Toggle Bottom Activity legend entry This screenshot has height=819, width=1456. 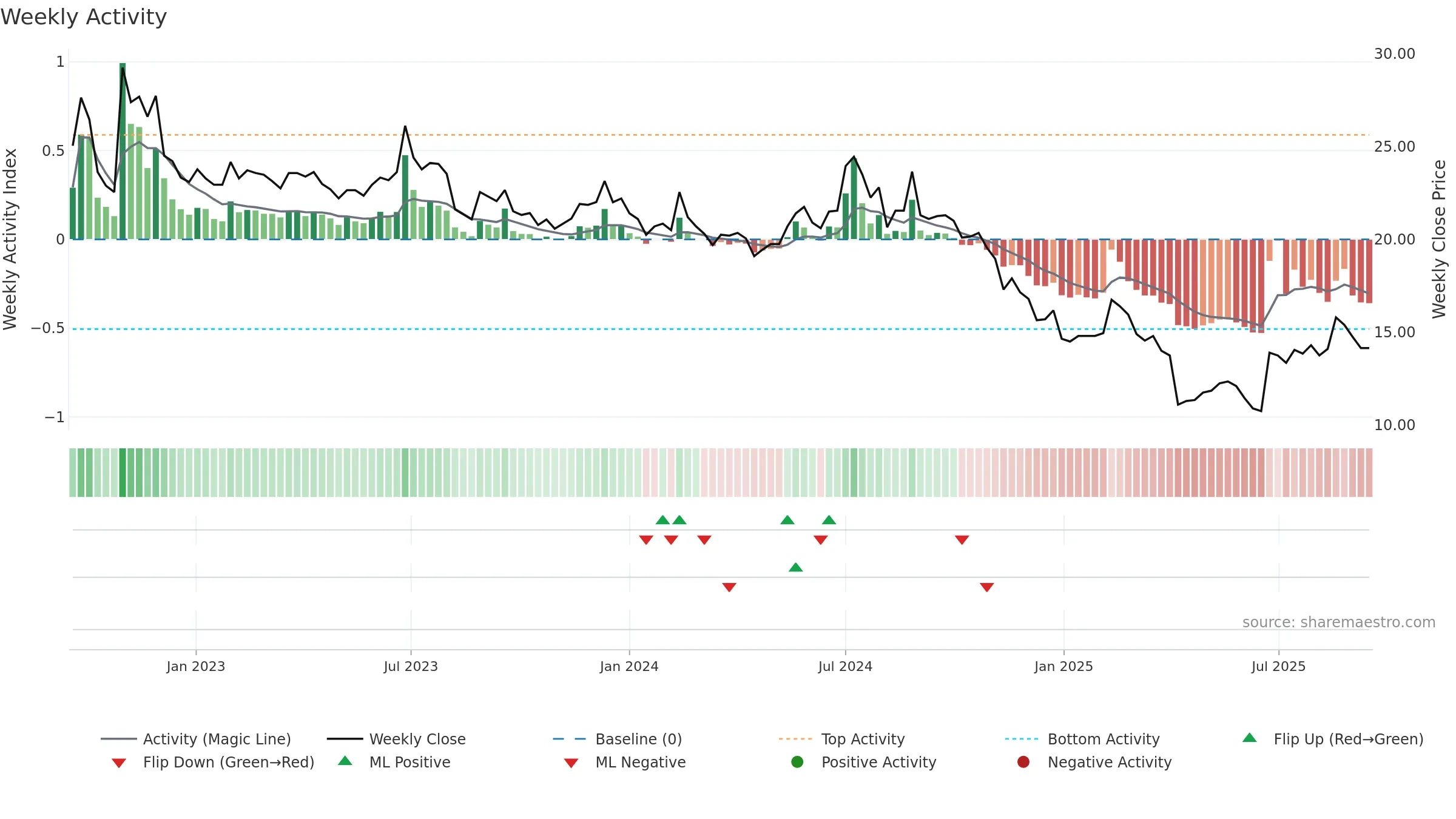coord(1082,739)
